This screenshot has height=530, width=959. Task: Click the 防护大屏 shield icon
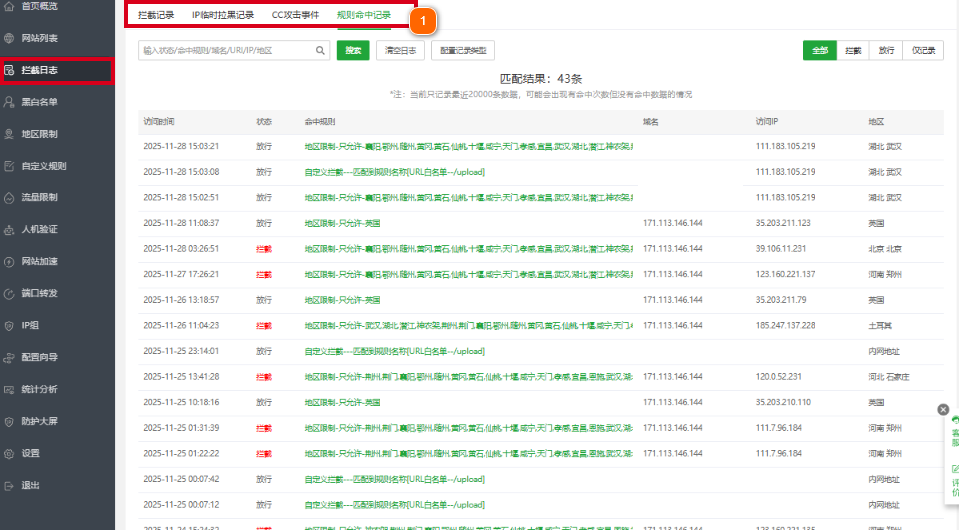(9, 422)
